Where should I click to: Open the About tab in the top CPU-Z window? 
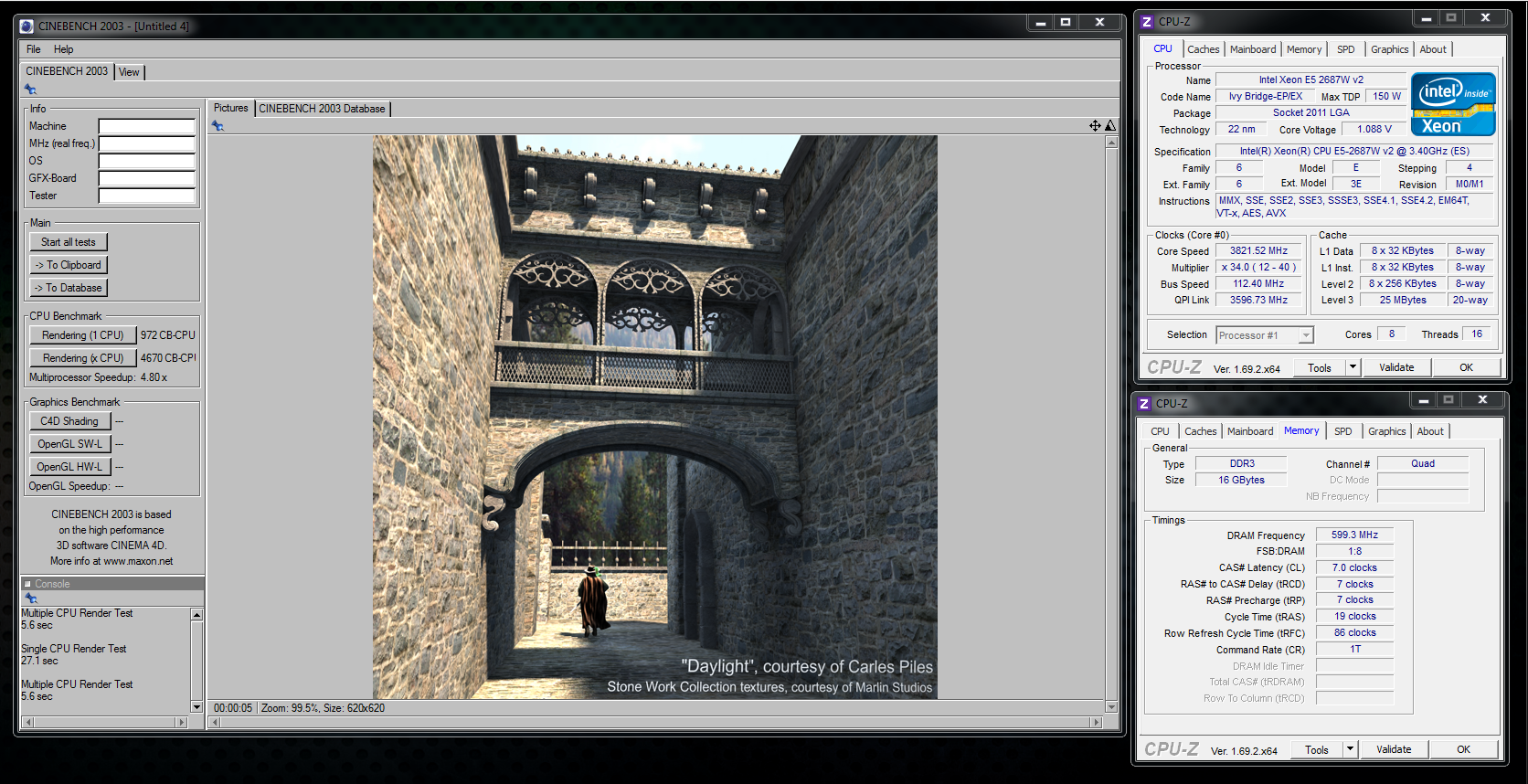click(1433, 49)
